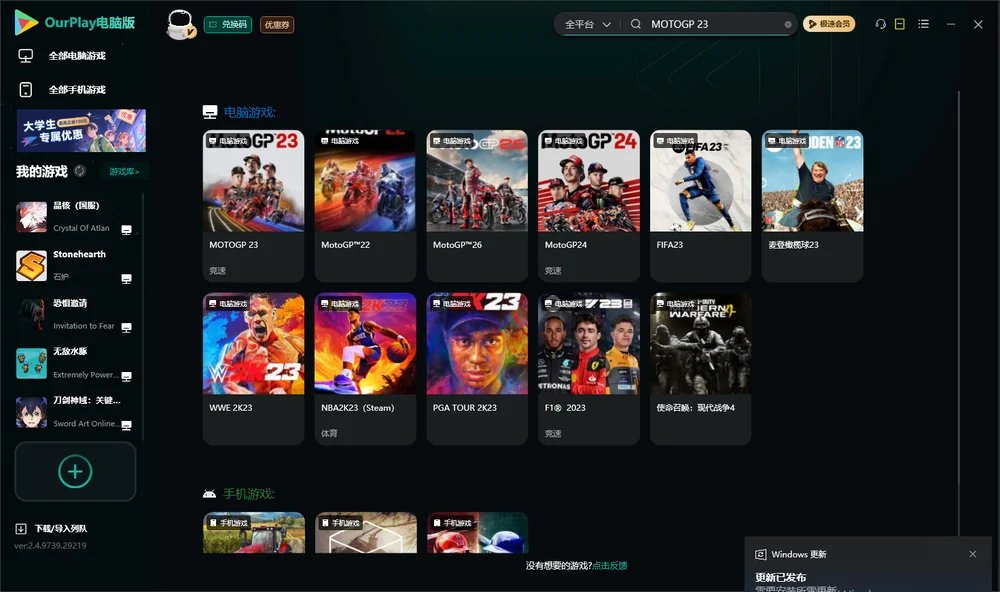Open the redeem code (兑换码) button
1000x592 pixels.
228,24
